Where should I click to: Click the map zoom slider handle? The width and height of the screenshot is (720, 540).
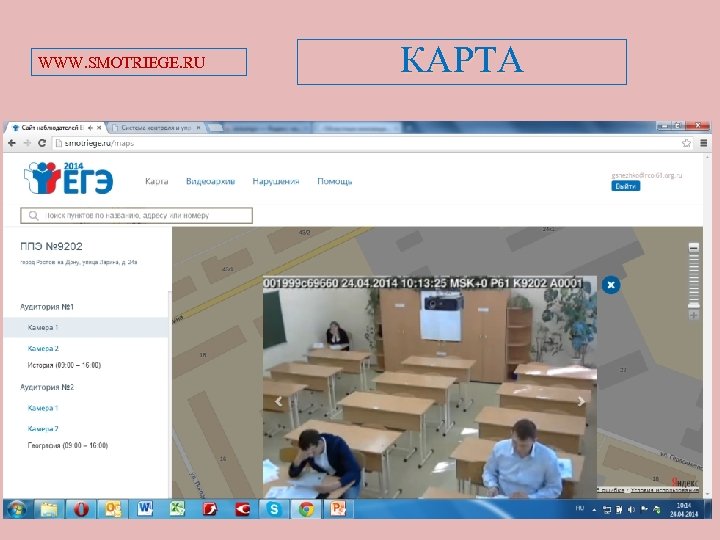(694, 305)
